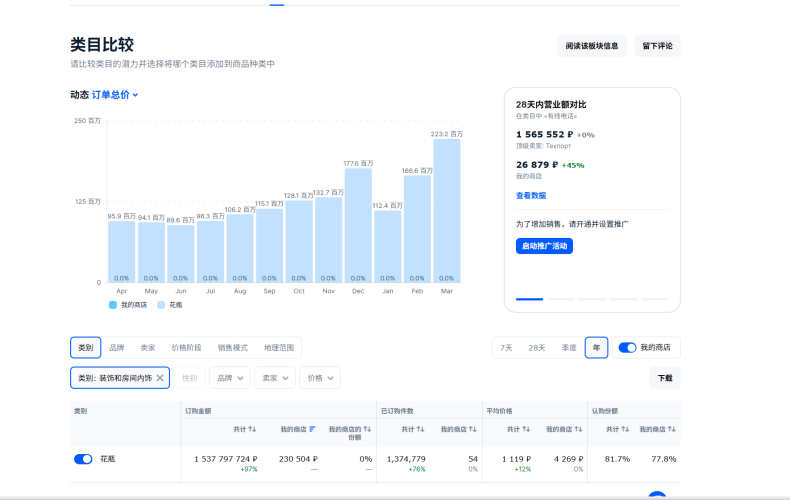Open the 订单总价 metric dropdown
Viewport: 790px width, 500px height.
point(115,95)
